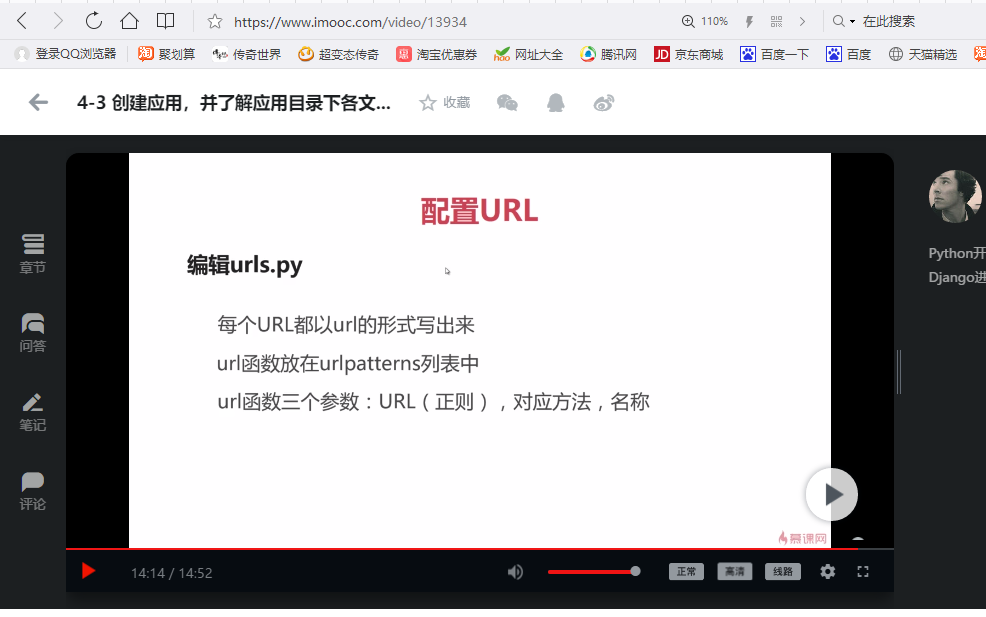Open 登录QQ浏览器 bookmark

(x=65, y=54)
